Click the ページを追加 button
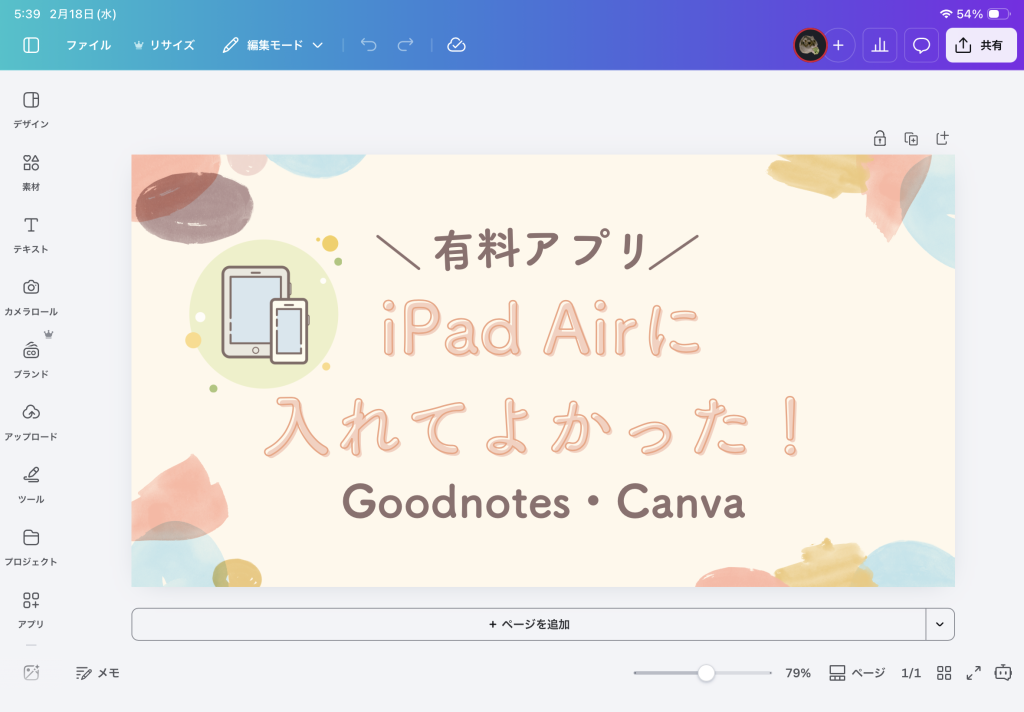The height and width of the screenshot is (712, 1024). click(528, 624)
